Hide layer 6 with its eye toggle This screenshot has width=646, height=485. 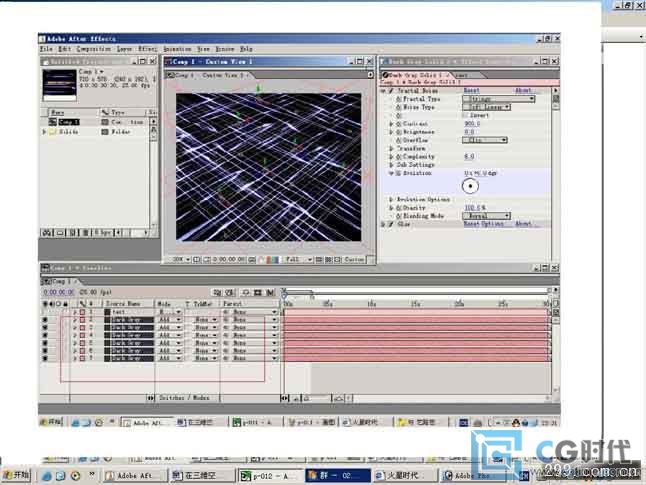point(45,351)
